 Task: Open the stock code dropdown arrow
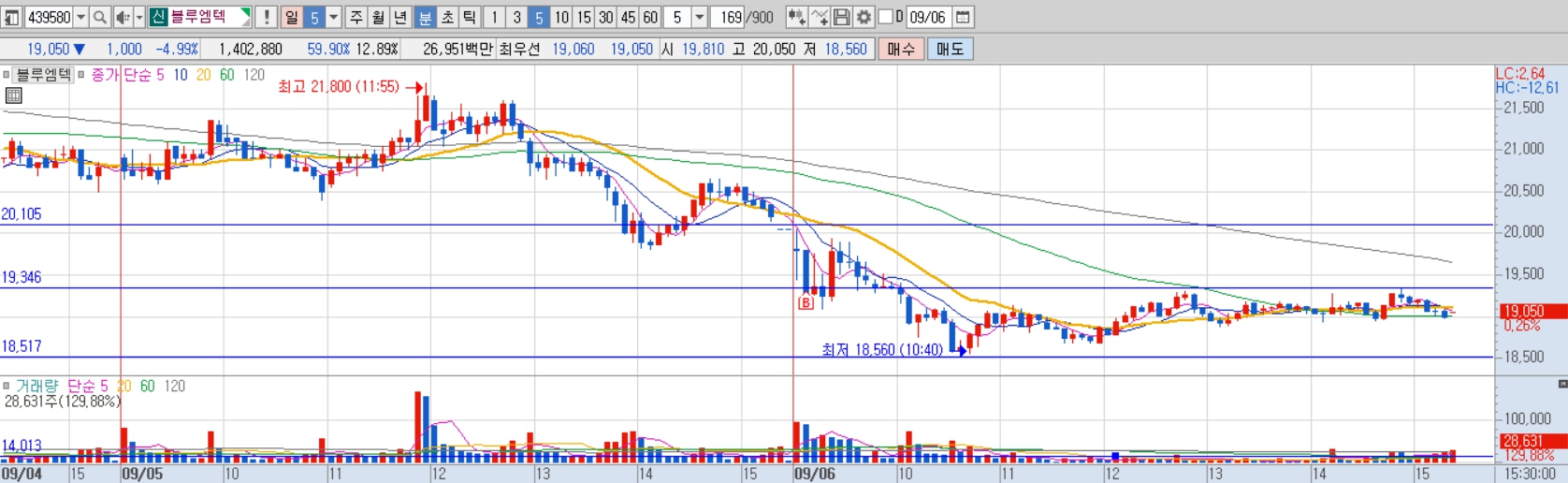pyautogui.click(x=80, y=18)
